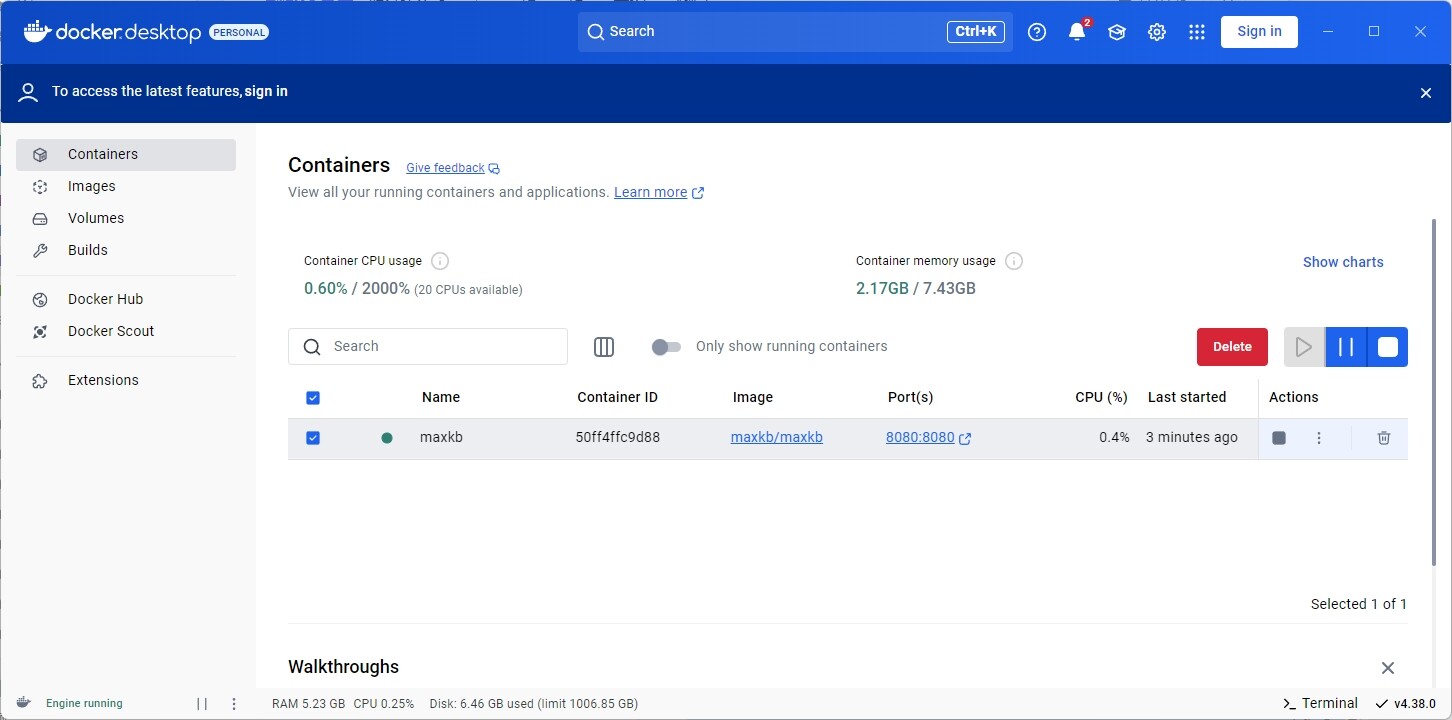
Task: Click the sign in link in the banner
Action: [266, 91]
